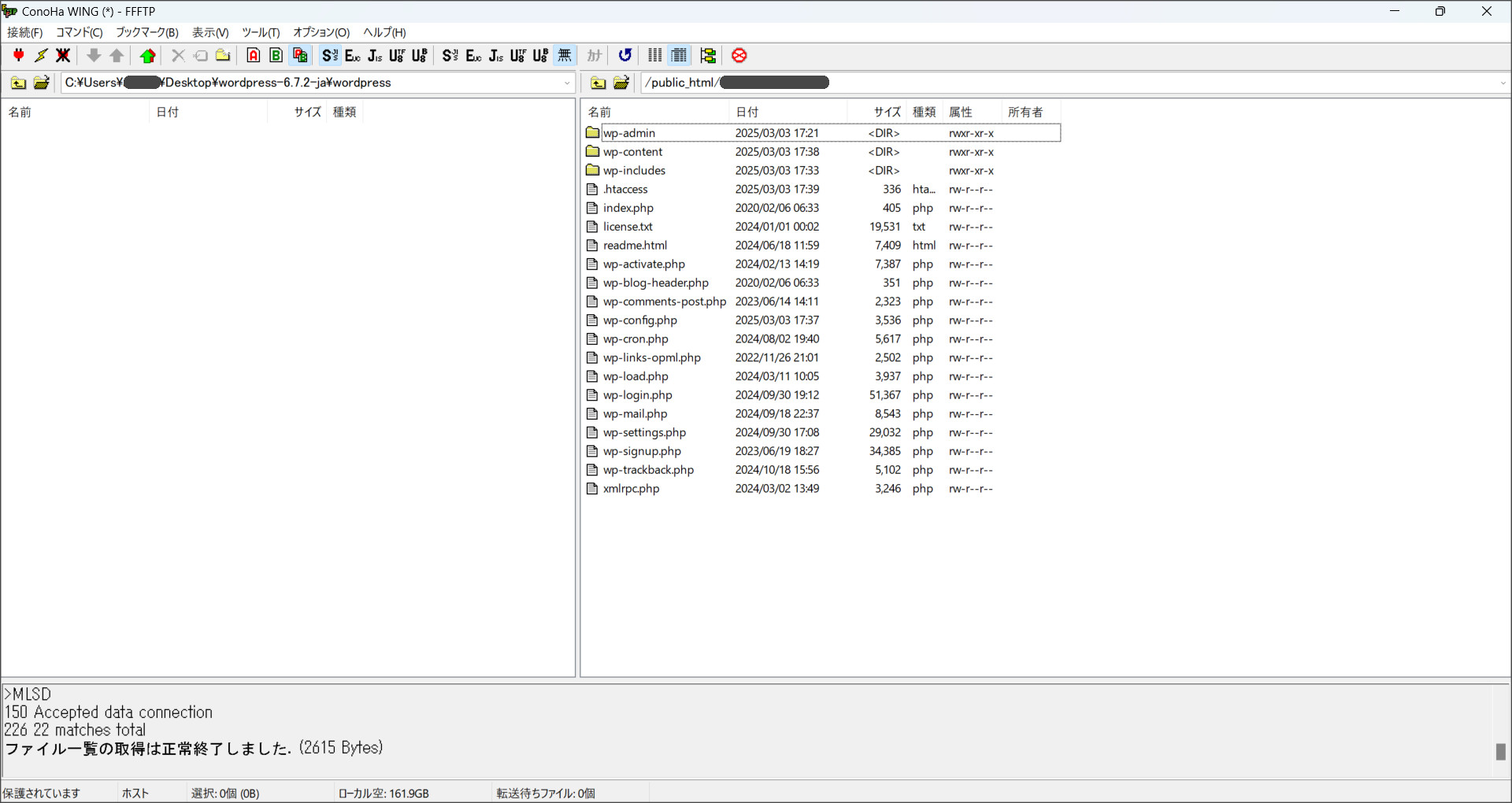Viewport: 1512px width, 803px height.
Task: Sort remote list by 日付 column
Action: coord(788,112)
